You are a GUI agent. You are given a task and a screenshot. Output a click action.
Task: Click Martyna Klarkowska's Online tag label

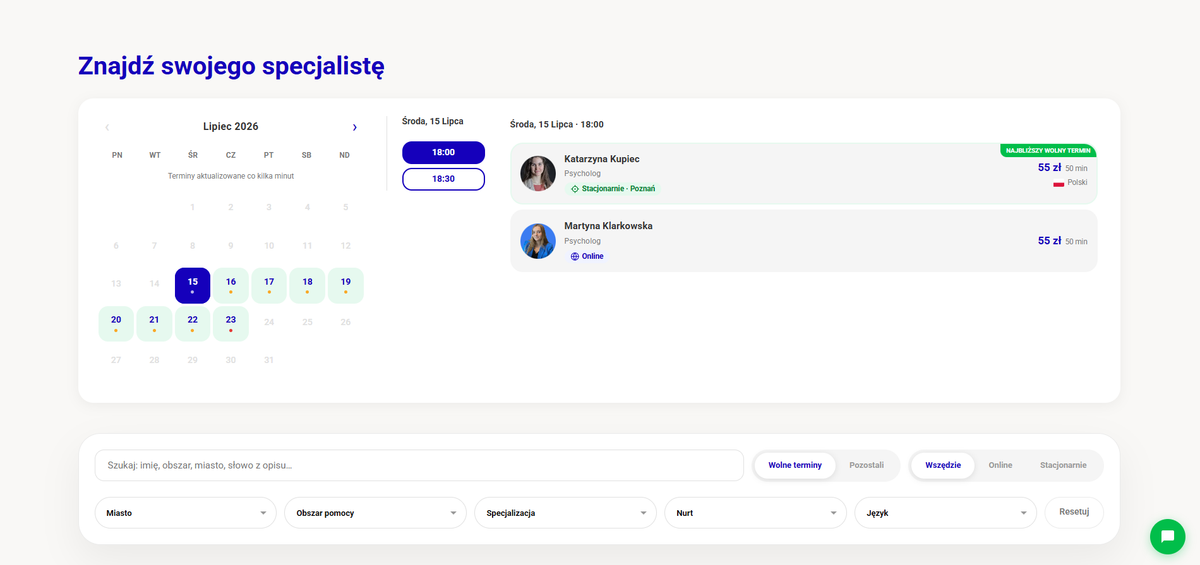593,257
